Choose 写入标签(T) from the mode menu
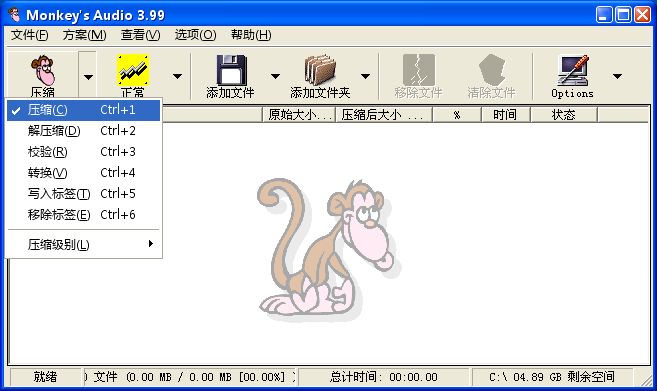Image resolution: width=657 pixels, height=391 pixels. tap(83, 194)
